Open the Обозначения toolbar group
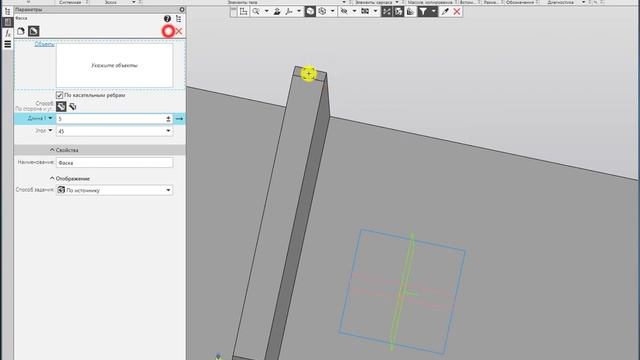Image resolution: width=640 pixels, height=360 pixels. point(520,2)
